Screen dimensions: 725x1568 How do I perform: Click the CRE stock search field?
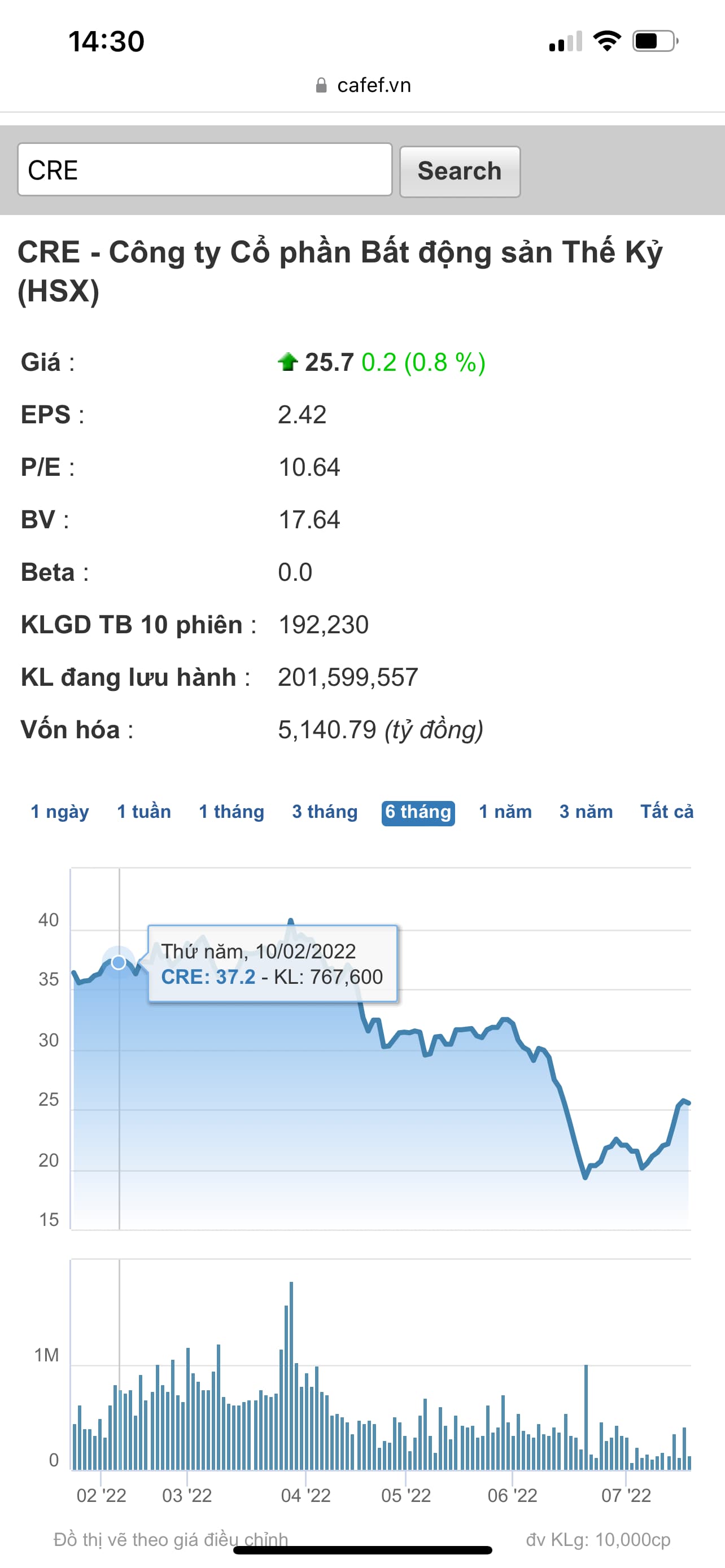pos(204,170)
